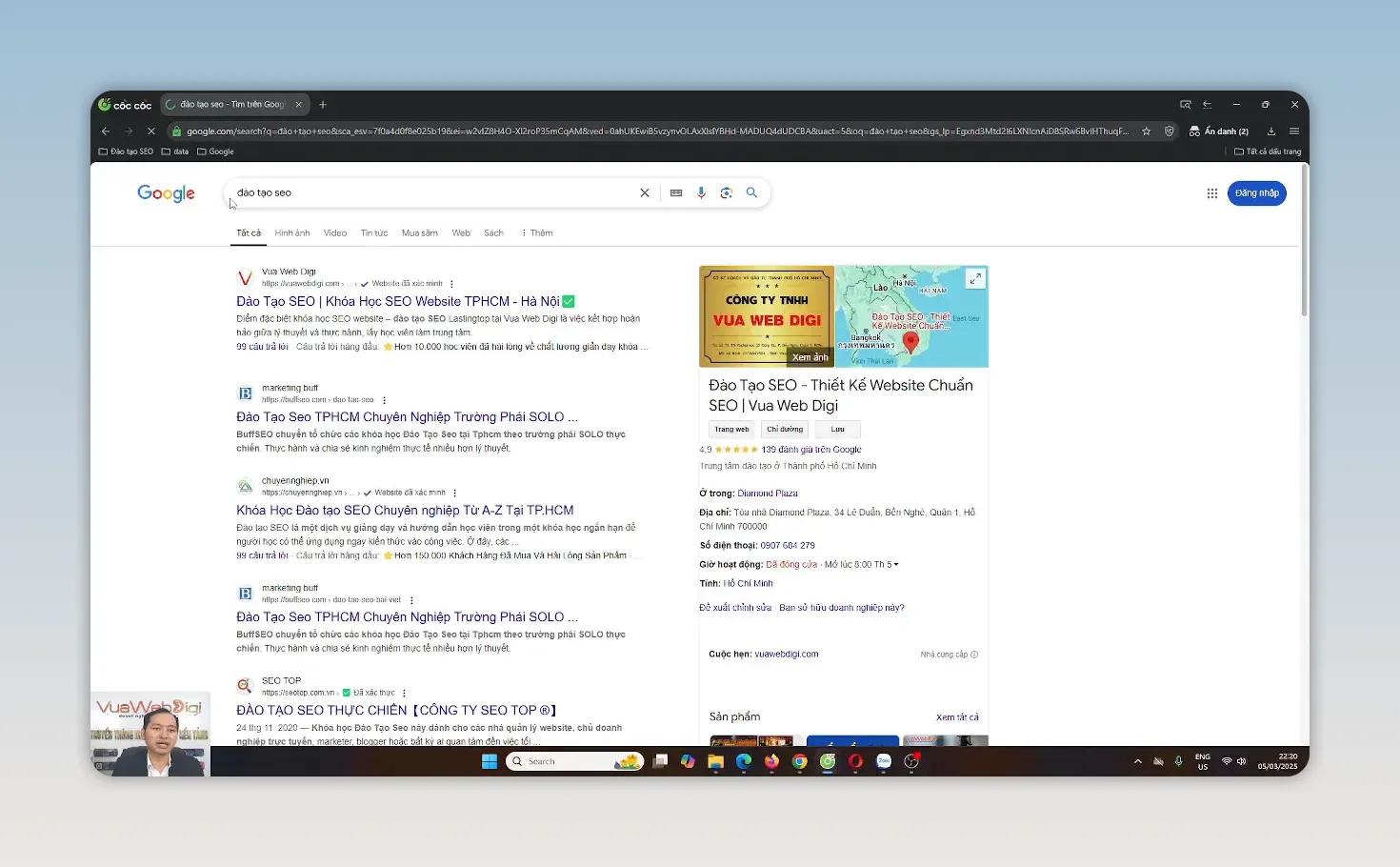
Task: Open 'Khóa Học Đào tạo SEO Chuyên nghiệp' result
Action: click(405, 511)
